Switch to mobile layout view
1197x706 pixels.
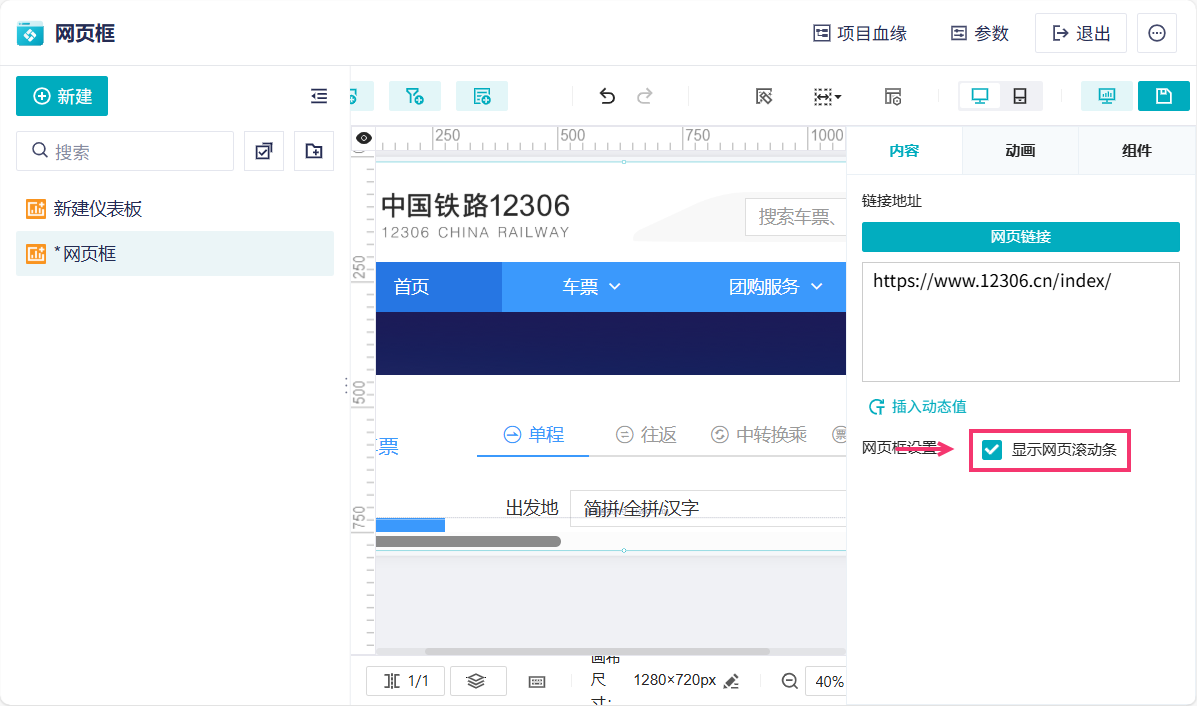pos(1020,96)
